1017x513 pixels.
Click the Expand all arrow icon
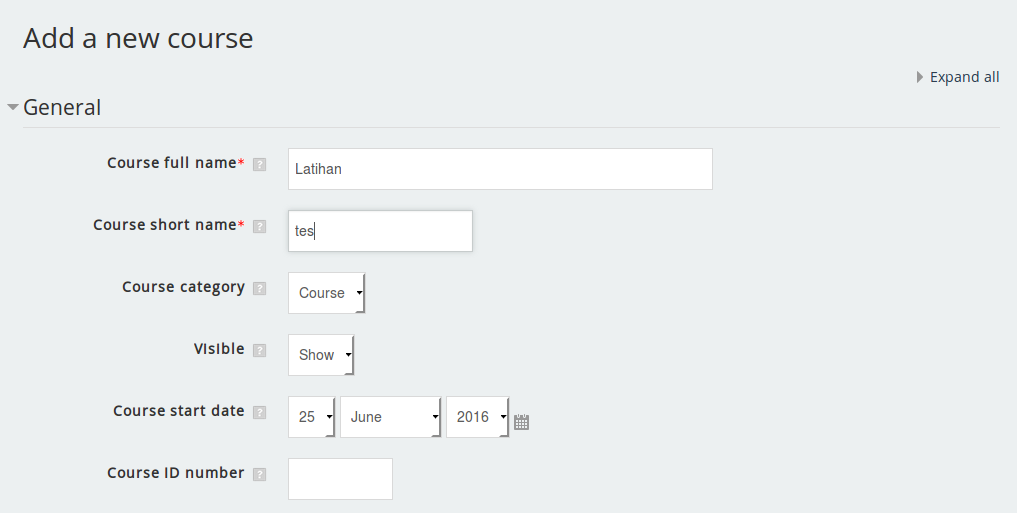click(920, 77)
